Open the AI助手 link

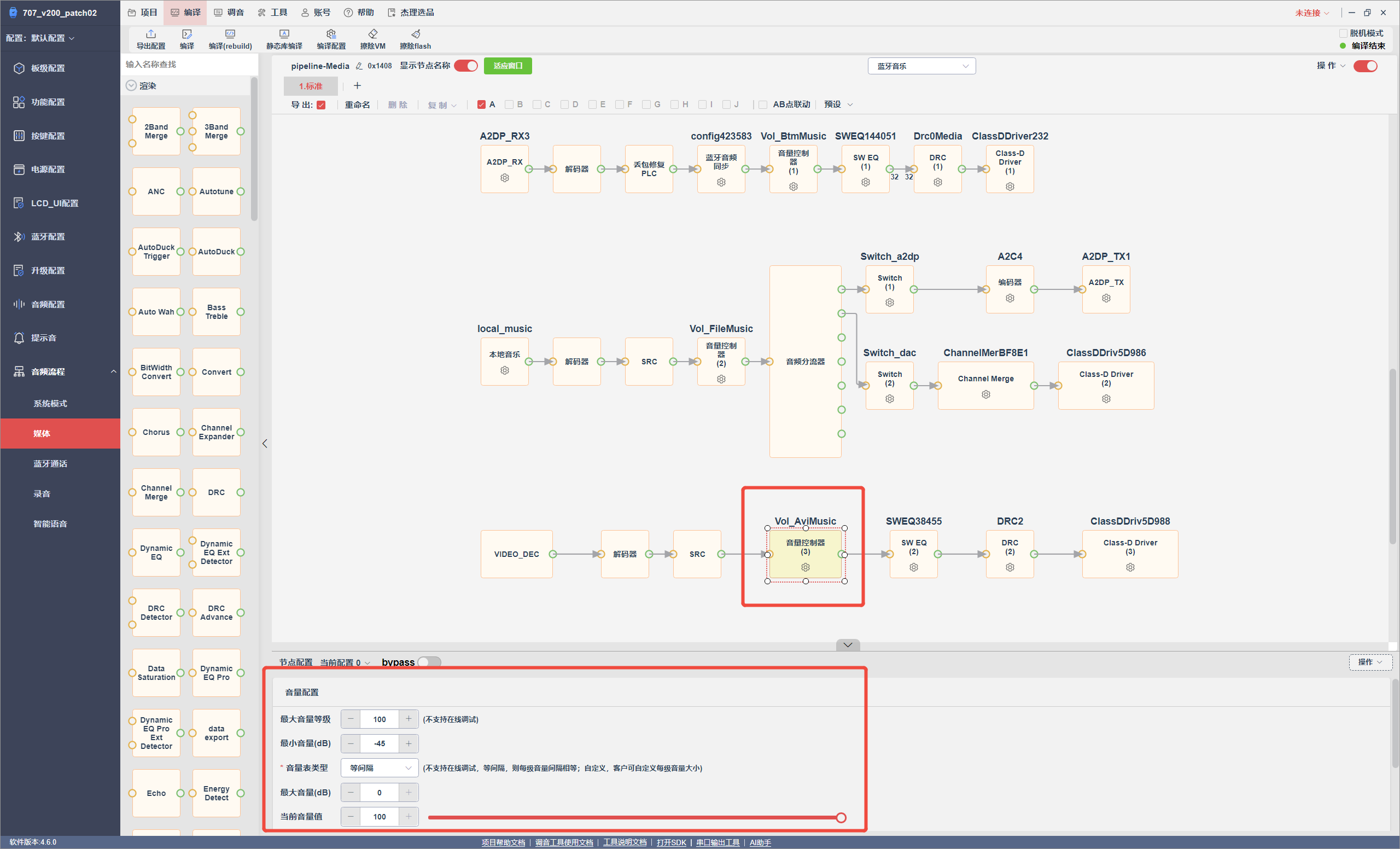760,842
